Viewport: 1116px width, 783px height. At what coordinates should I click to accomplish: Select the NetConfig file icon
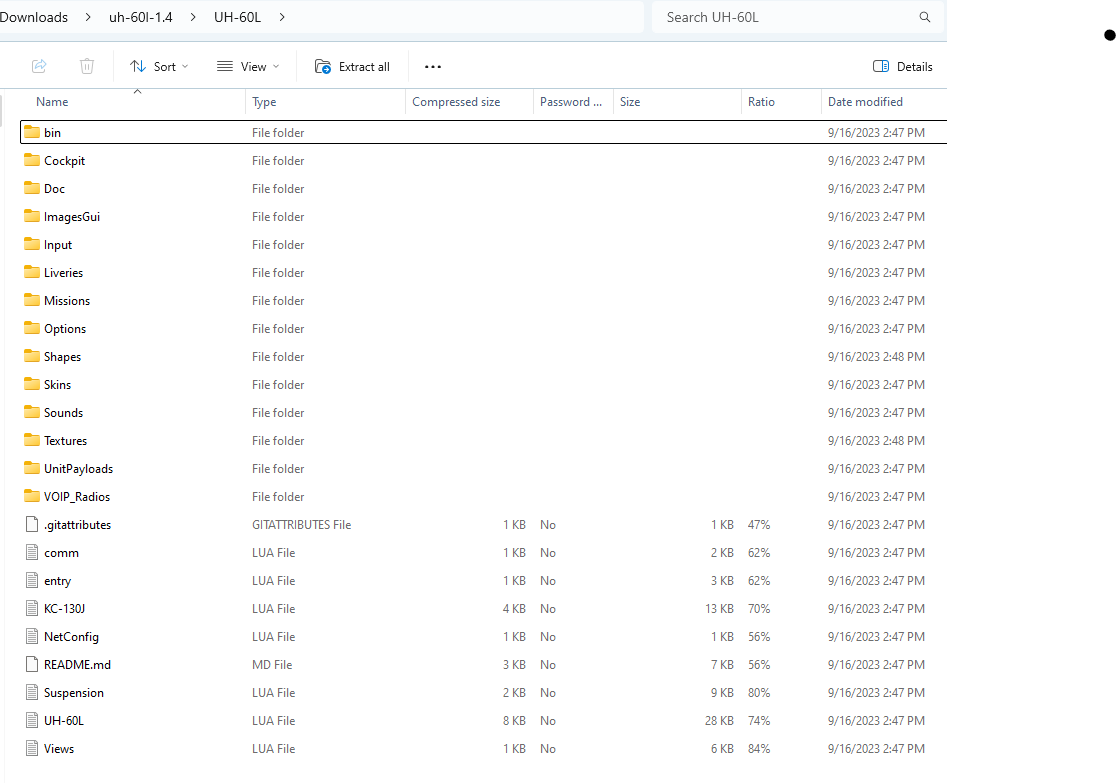pos(32,636)
